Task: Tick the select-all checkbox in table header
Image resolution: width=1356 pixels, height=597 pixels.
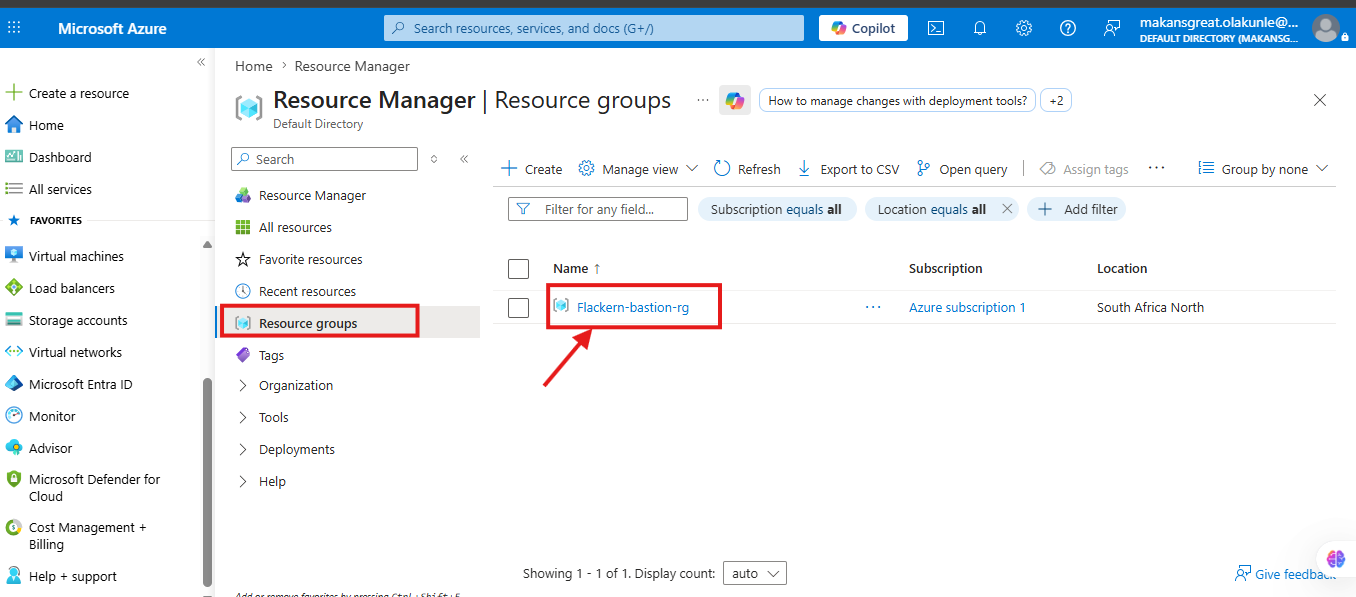Action: 518,268
